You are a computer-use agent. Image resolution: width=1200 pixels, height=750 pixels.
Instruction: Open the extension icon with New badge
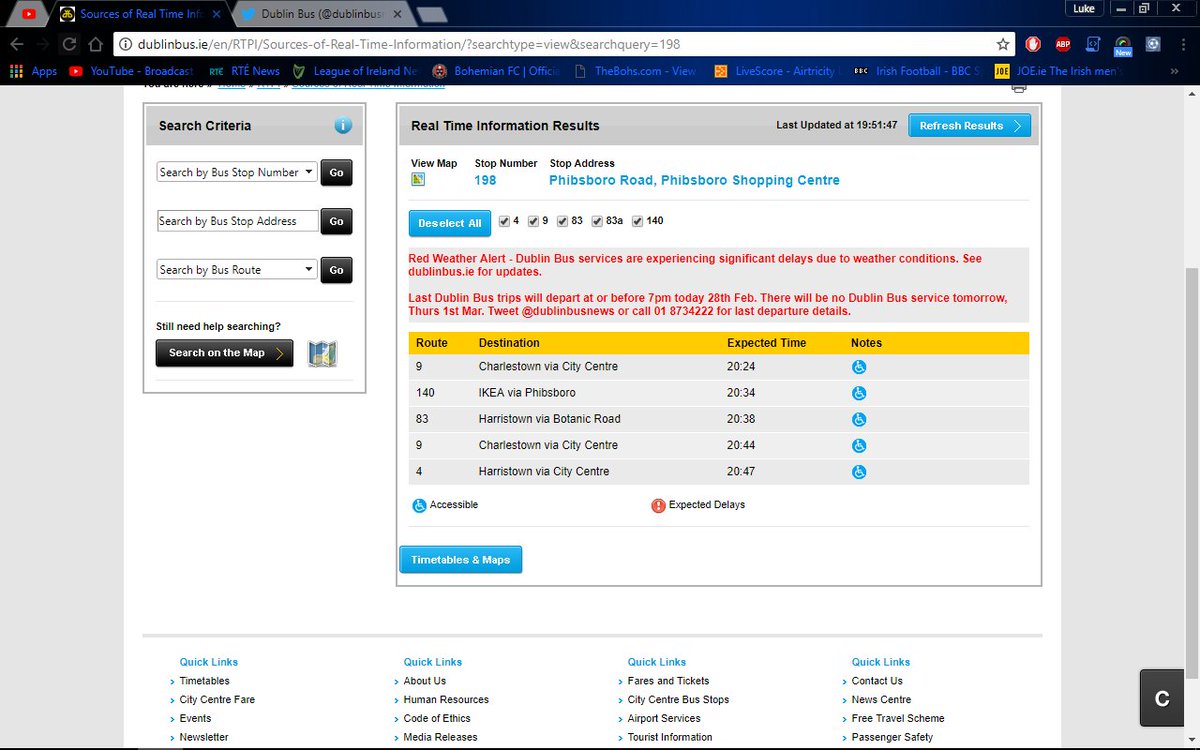pyautogui.click(x=1123, y=45)
